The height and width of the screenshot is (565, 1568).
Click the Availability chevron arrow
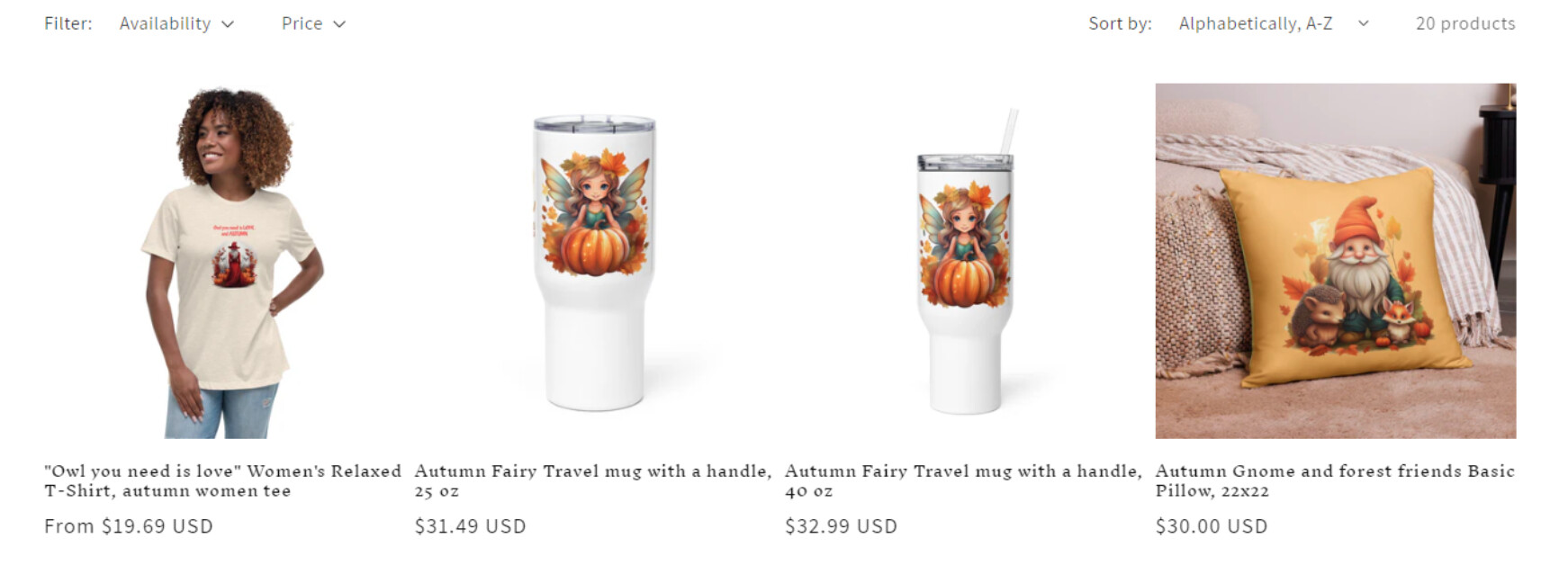228,24
